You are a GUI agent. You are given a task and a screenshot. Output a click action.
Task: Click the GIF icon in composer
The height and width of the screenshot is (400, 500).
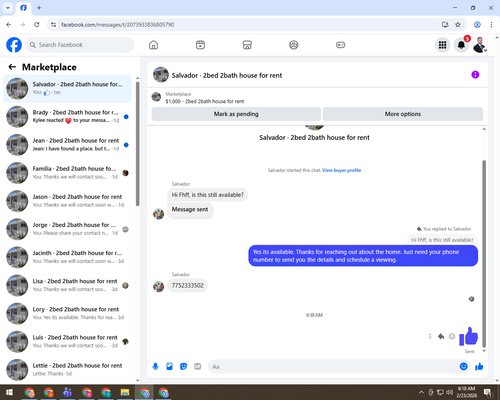(198, 367)
